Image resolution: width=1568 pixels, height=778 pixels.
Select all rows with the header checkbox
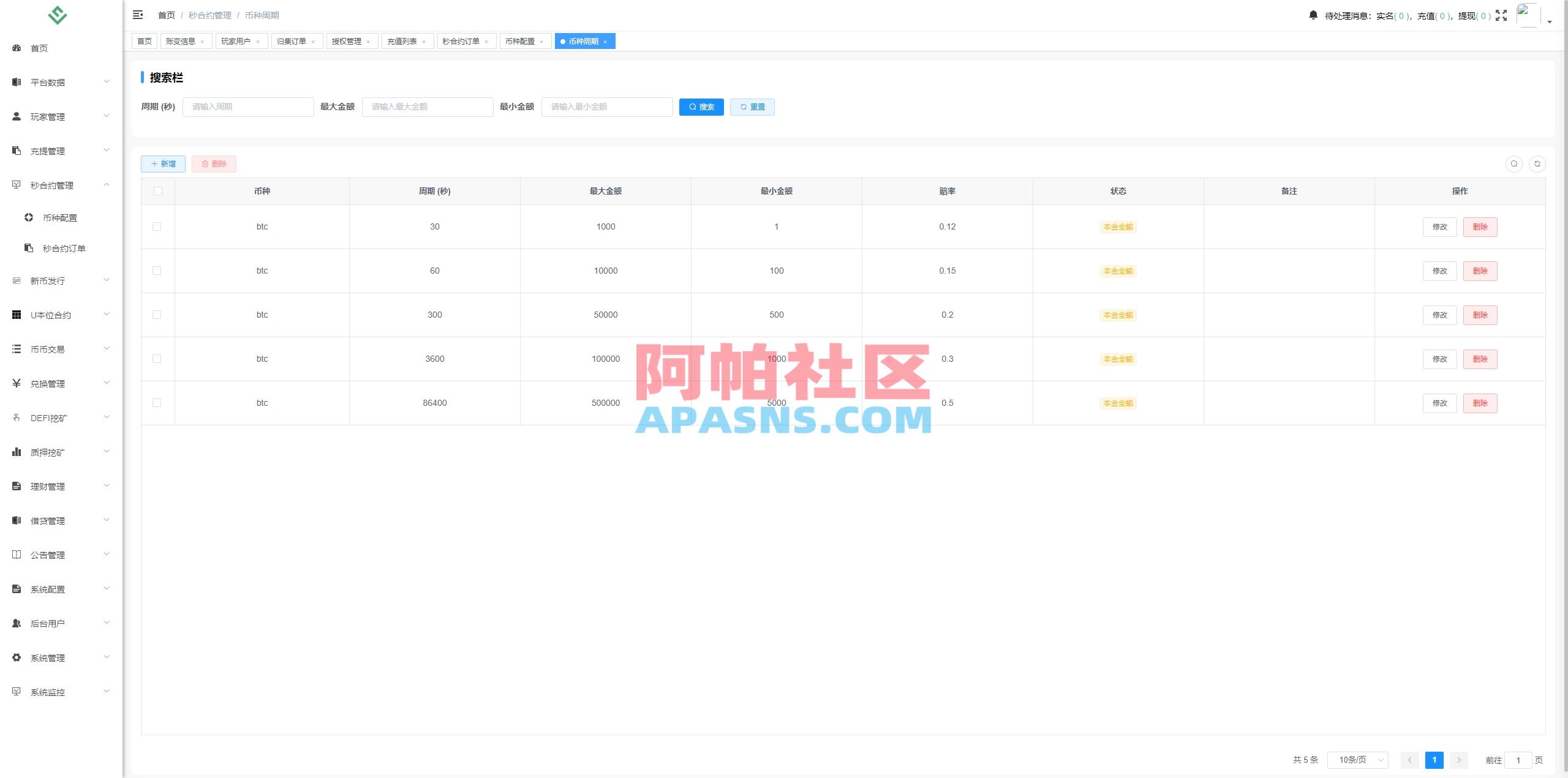[x=158, y=191]
